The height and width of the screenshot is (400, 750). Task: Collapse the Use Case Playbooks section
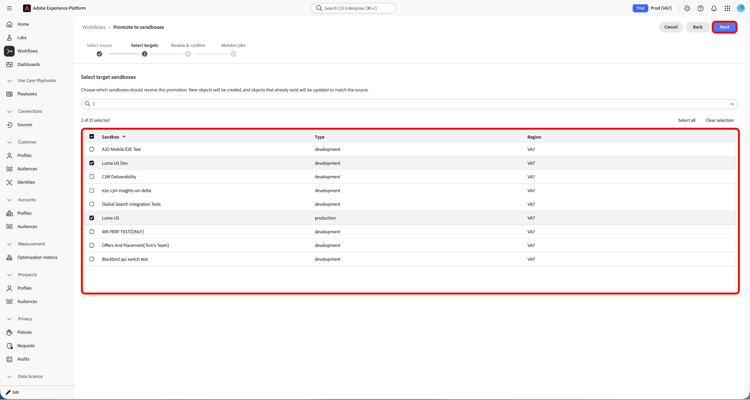(x=9, y=81)
